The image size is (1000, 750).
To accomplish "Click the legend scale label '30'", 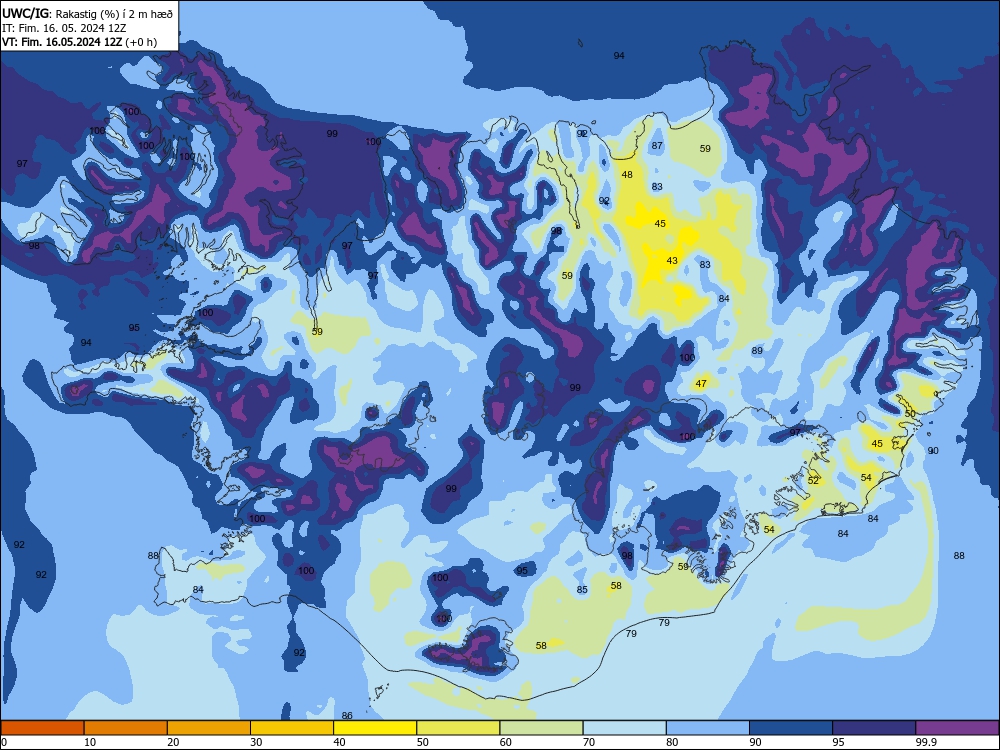I will (x=256, y=742).
